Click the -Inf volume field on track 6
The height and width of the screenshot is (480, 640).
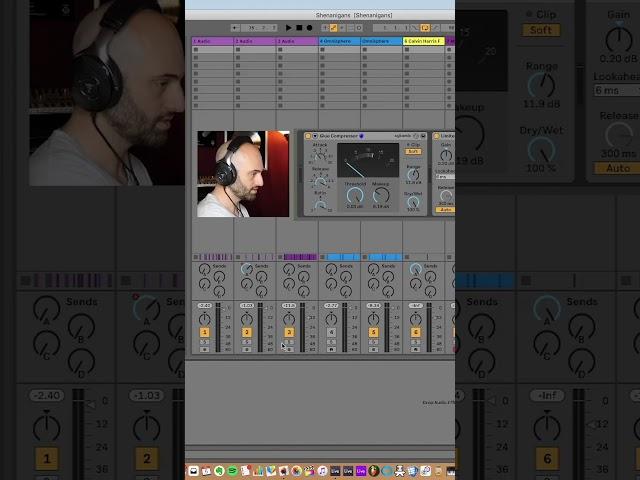(416, 305)
